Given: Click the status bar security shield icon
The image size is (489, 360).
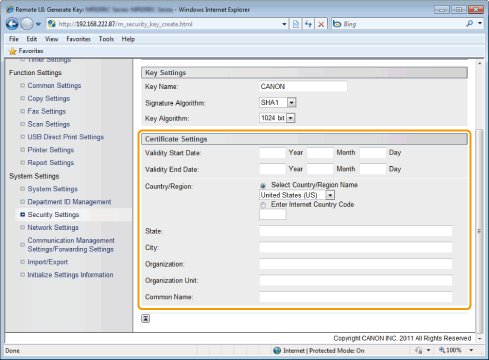Looking at the screenshot, I should click(419, 350).
